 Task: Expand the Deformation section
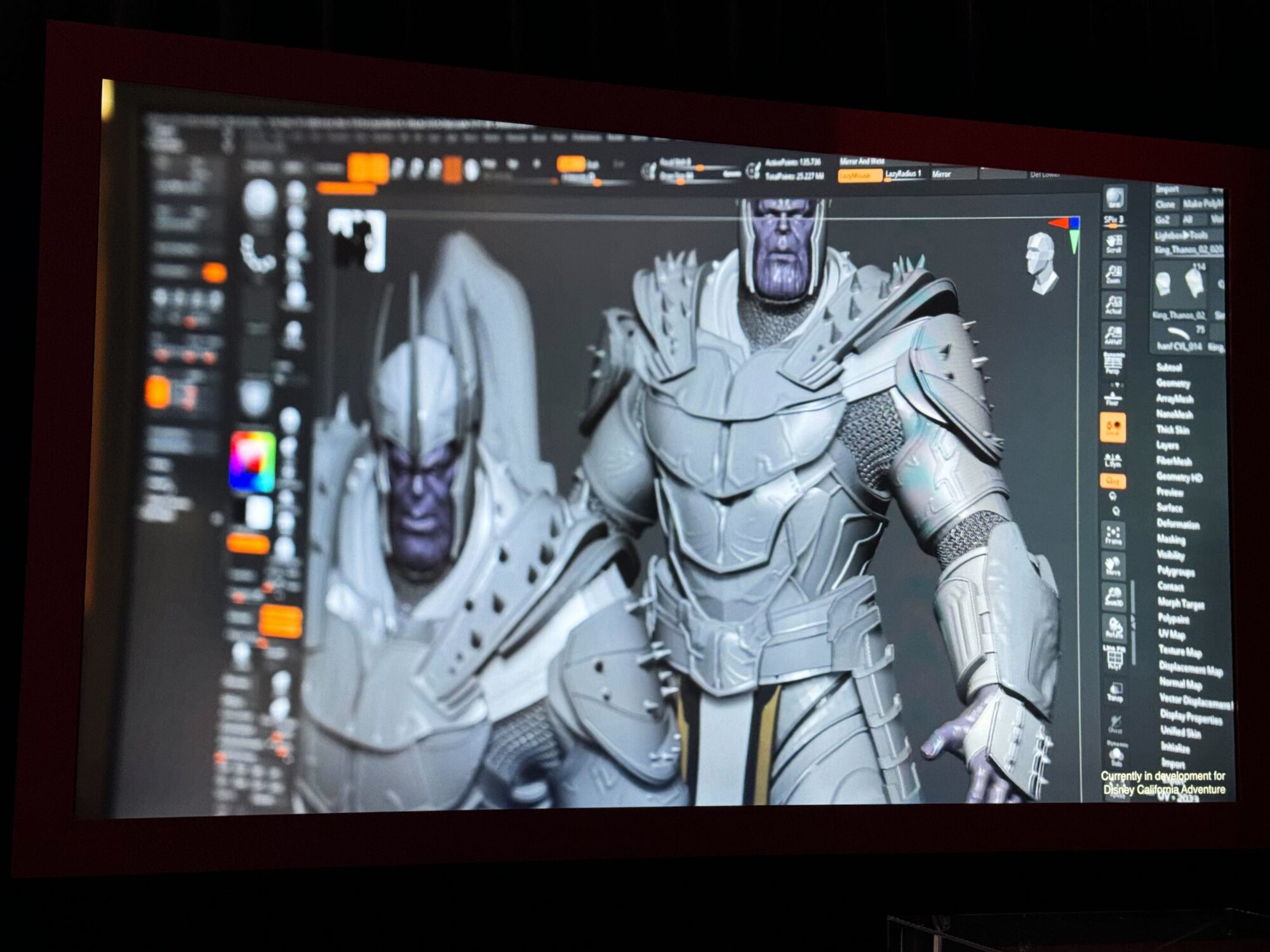pos(1177,524)
